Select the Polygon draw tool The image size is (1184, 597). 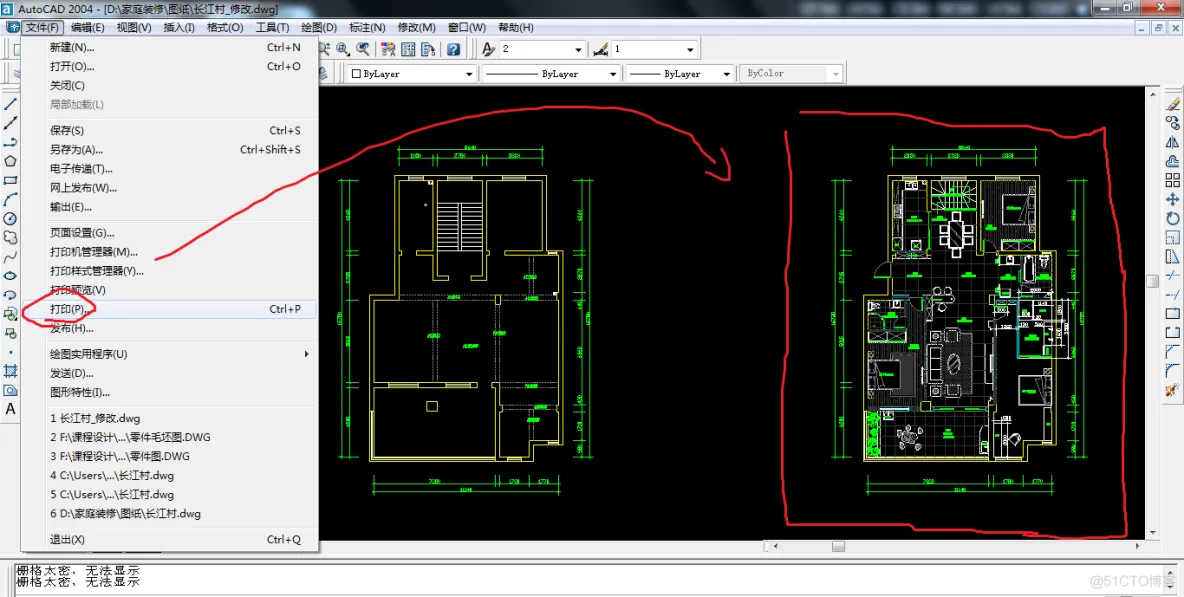[11, 161]
